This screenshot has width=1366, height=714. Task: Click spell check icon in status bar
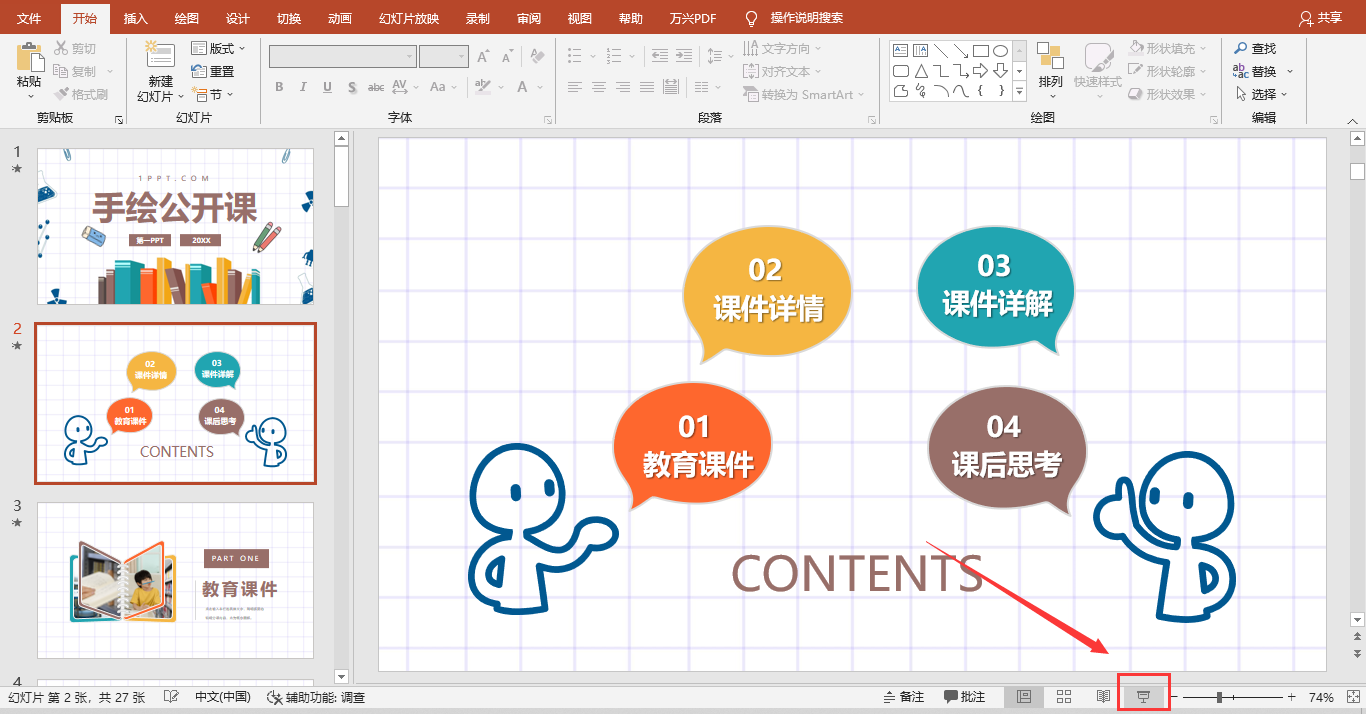[x=171, y=697]
